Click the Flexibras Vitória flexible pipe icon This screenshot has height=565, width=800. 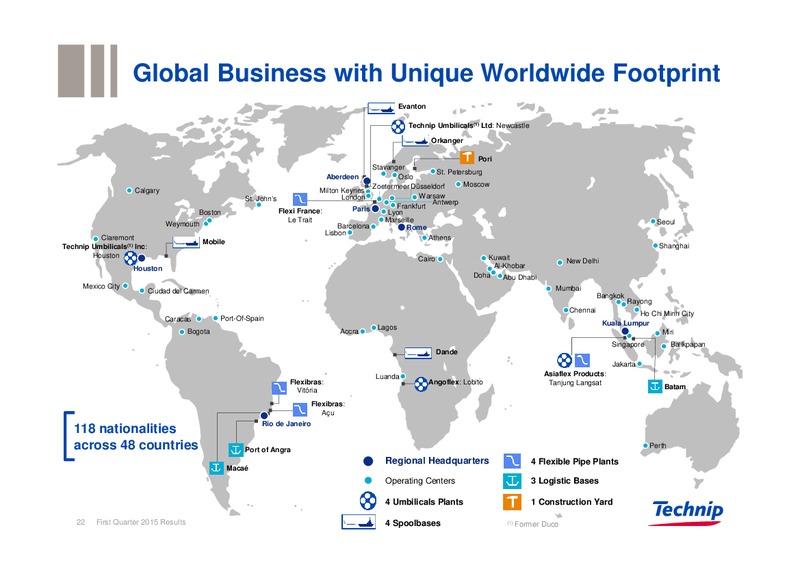point(279,388)
